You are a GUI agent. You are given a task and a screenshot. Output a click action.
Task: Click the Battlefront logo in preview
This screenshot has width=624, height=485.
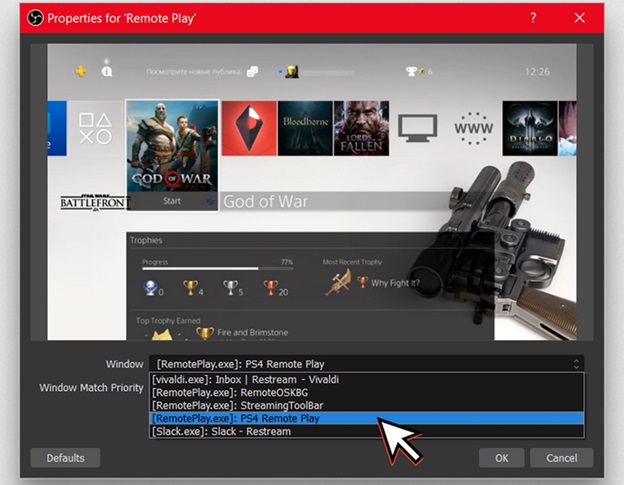pos(95,203)
